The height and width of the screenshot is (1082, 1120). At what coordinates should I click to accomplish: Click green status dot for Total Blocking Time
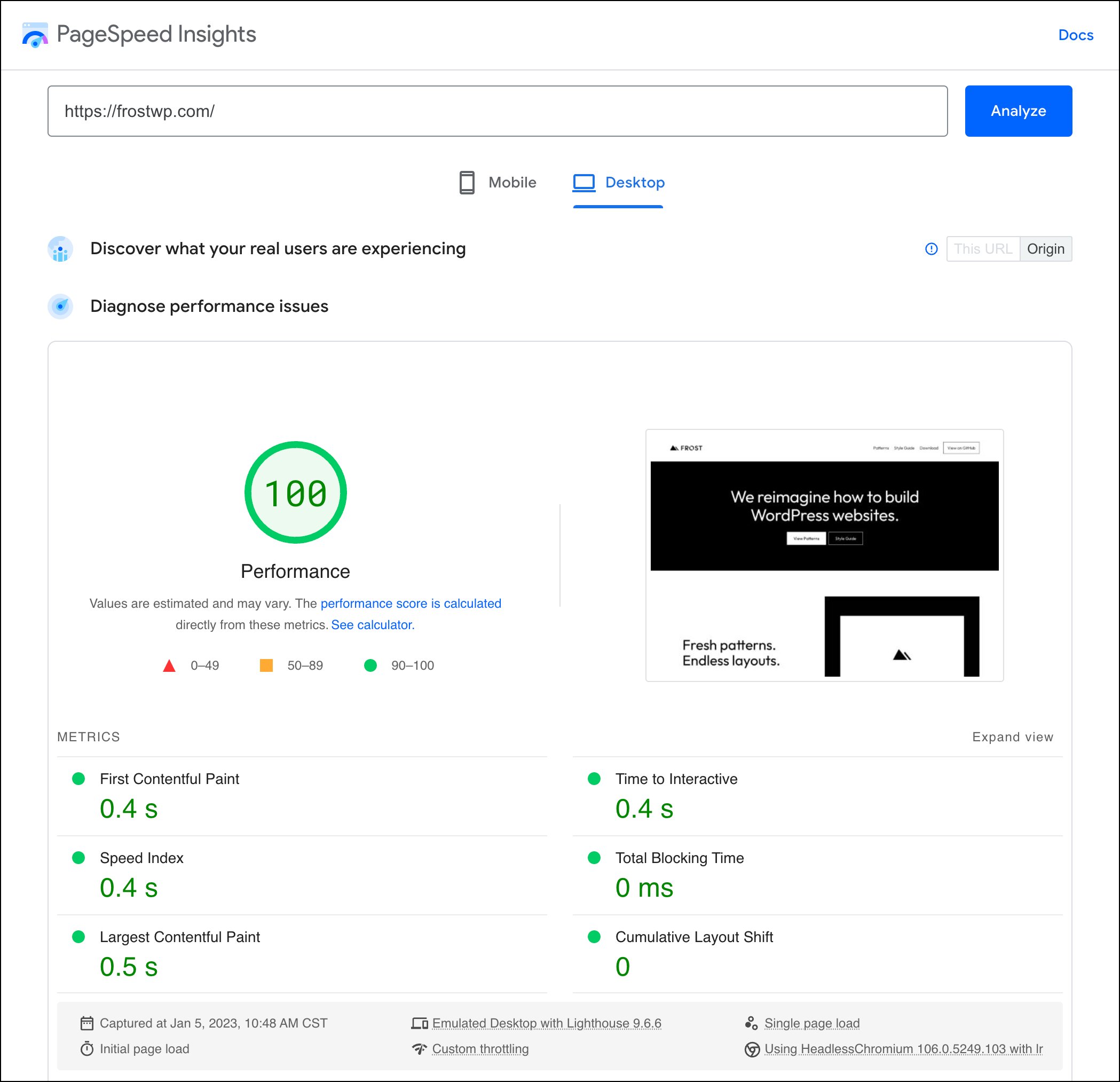coord(594,857)
